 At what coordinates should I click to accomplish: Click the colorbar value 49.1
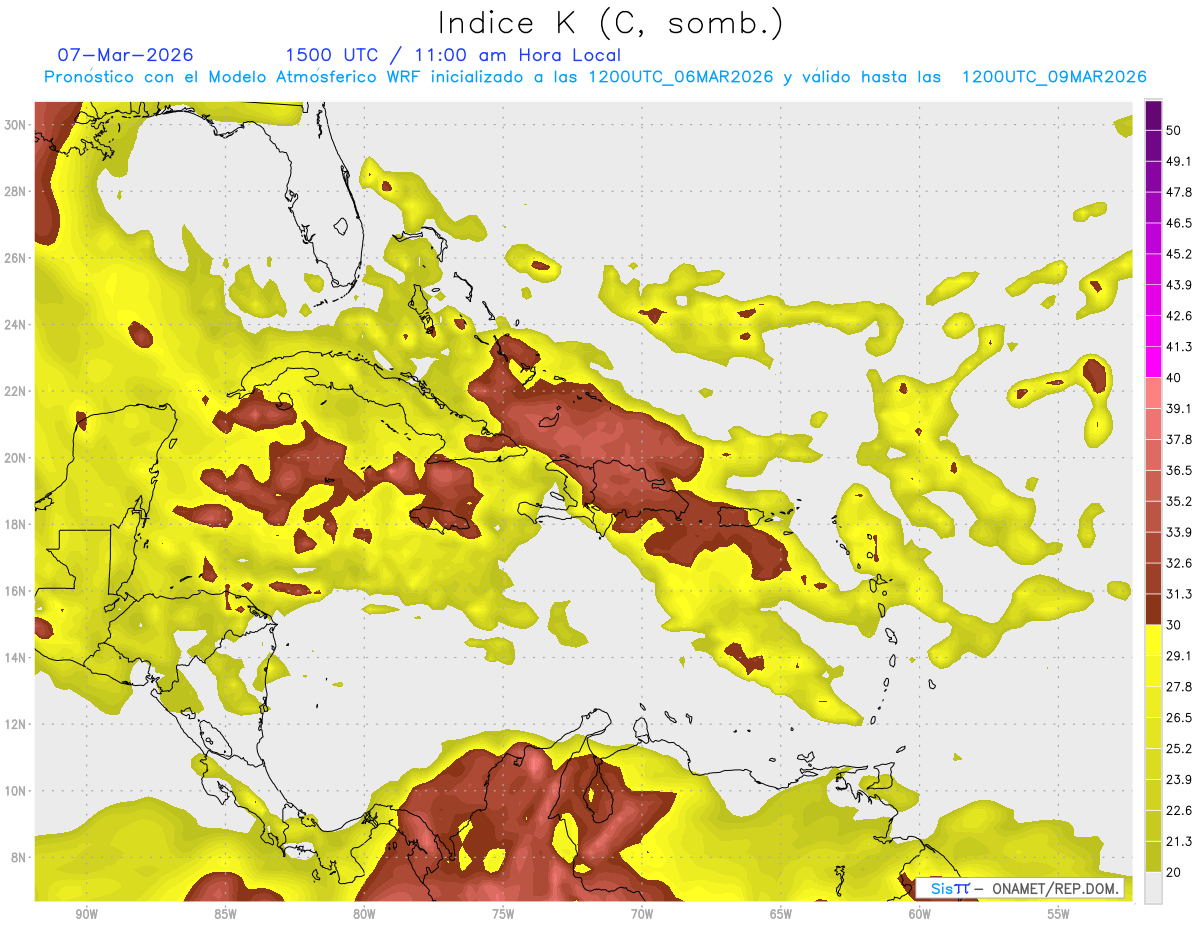(x=1179, y=161)
